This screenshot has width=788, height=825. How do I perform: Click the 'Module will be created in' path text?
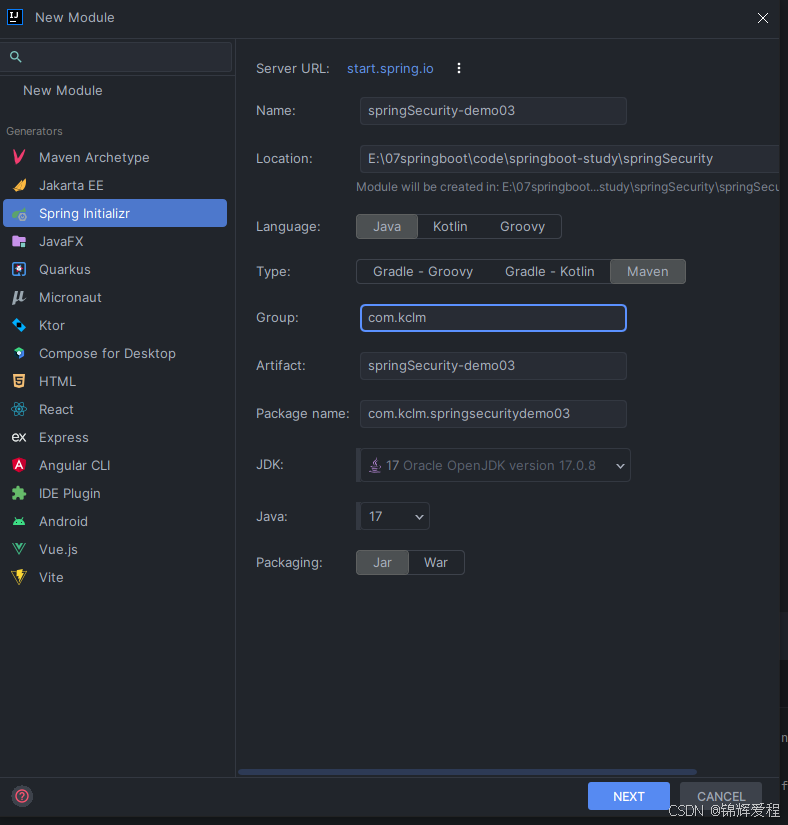[567, 187]
